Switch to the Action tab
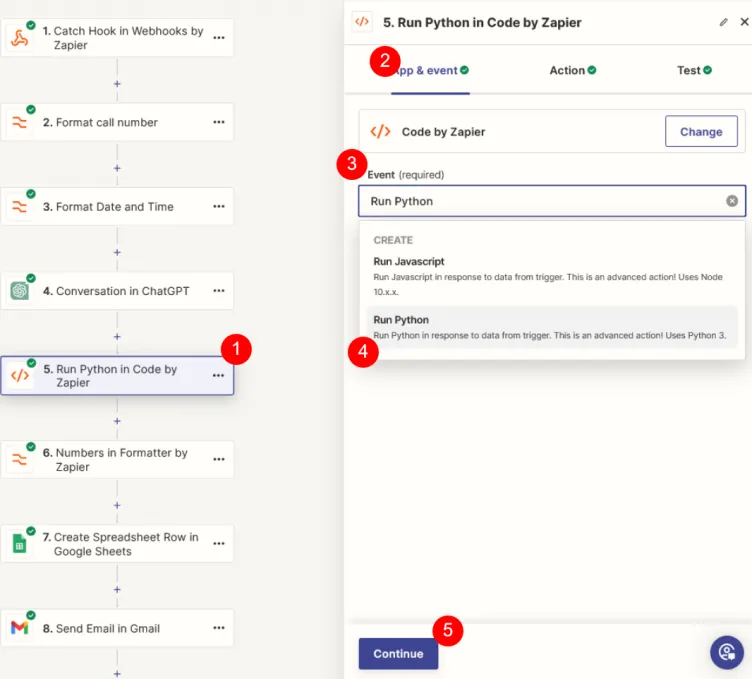752x679 pixels. 573,70
